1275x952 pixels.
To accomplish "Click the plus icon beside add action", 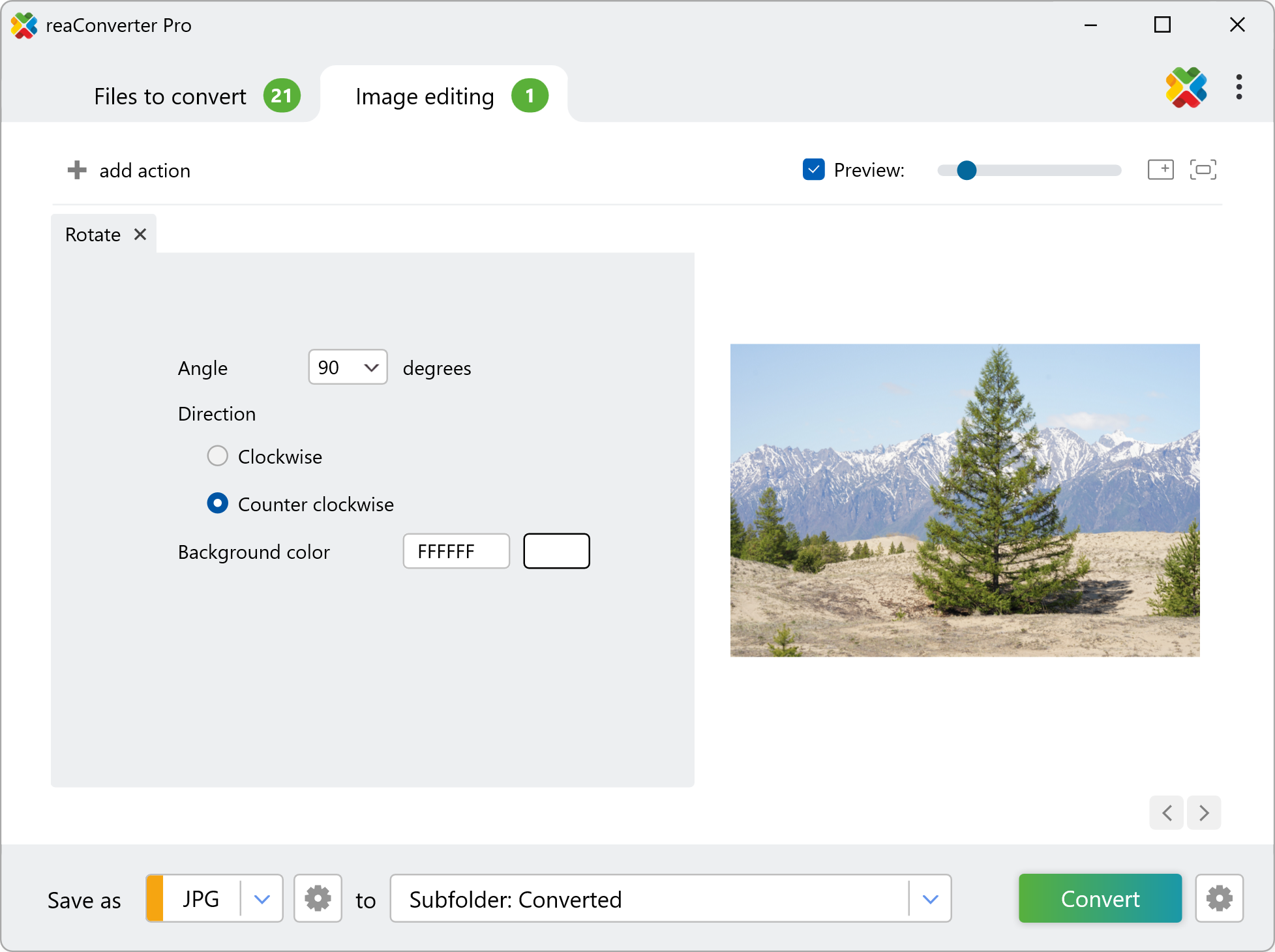I will point(77,170).
